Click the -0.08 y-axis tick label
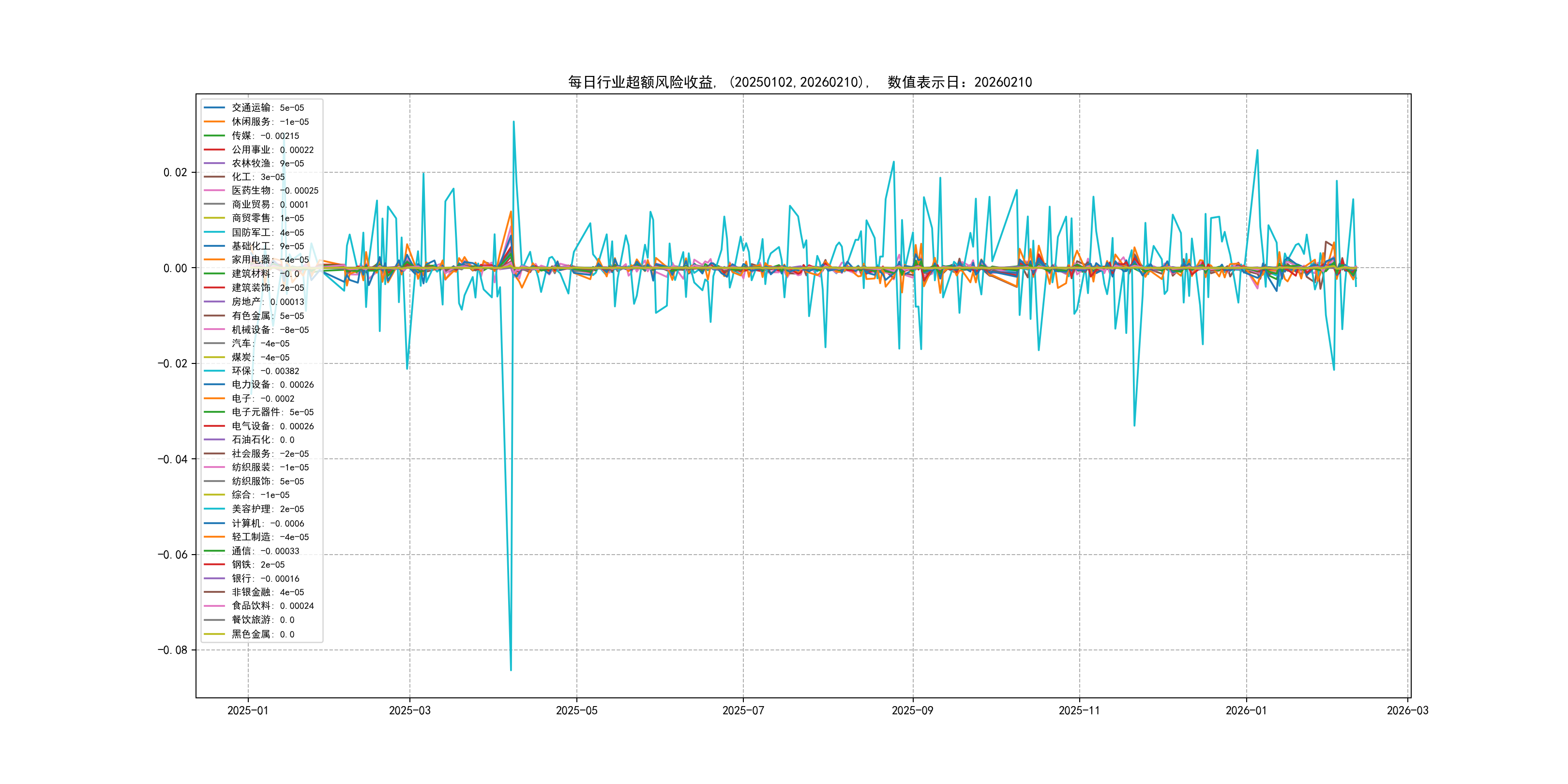Viewport: 1568px width, 784px height. click(172, 650)
